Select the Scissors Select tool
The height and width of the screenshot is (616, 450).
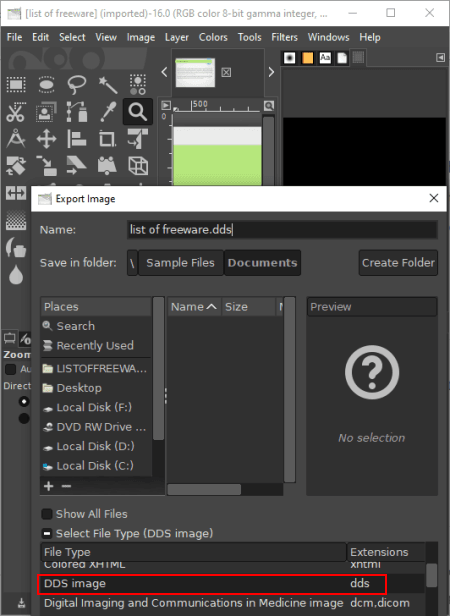click(x=16, y=112)
